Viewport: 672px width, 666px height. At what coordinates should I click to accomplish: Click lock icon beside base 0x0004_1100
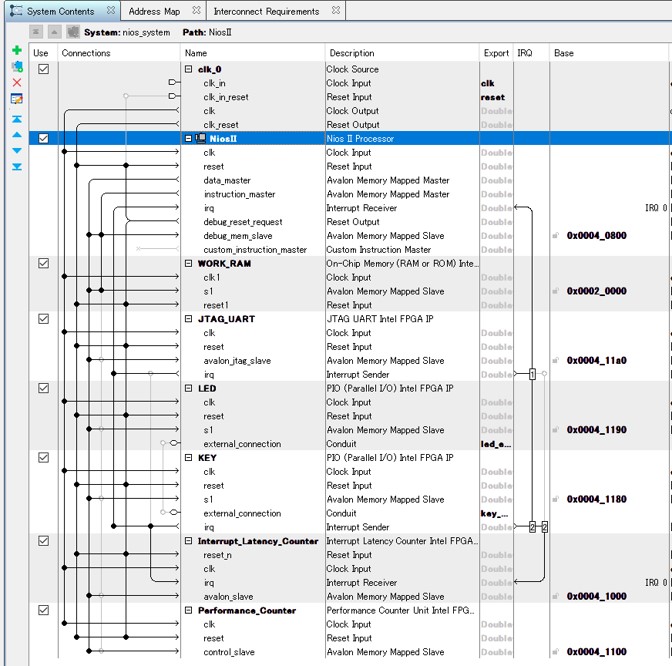[x=555, y=652]
